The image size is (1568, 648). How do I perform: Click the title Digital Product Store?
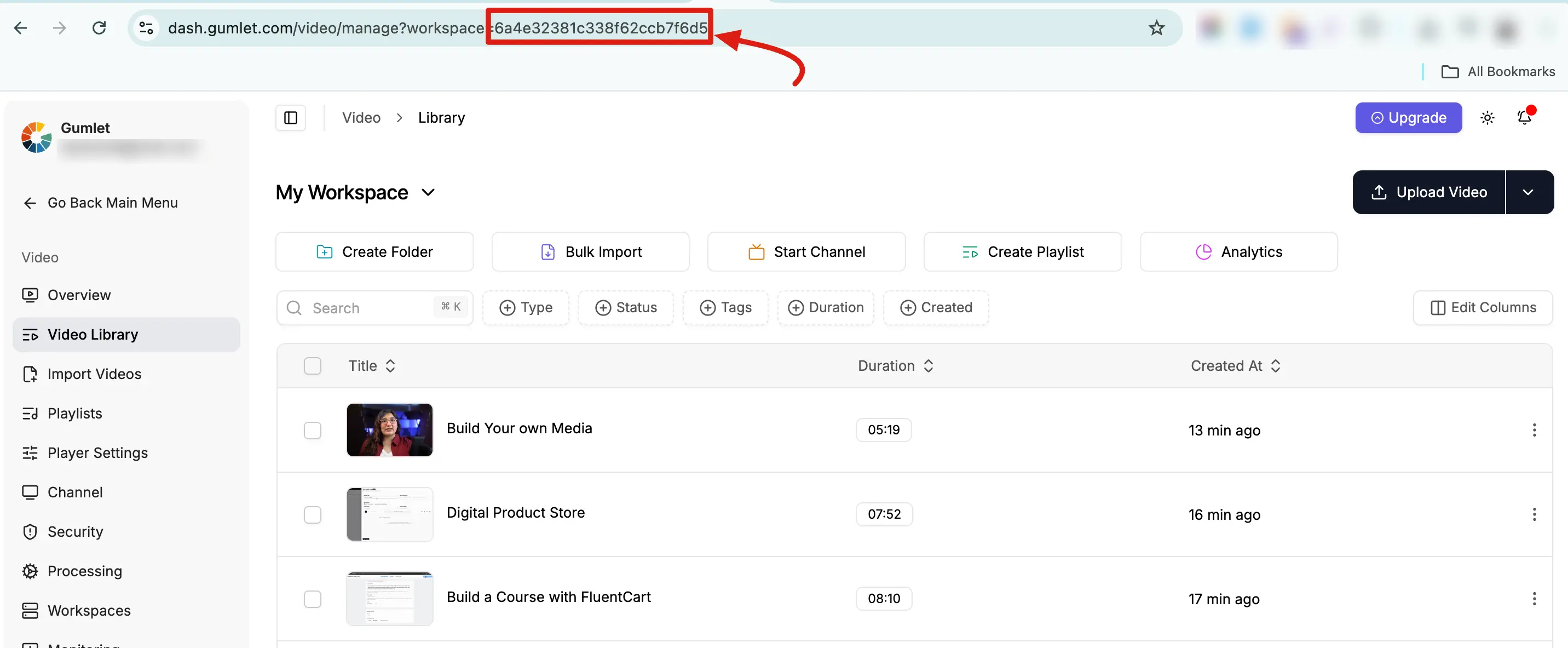516,513
